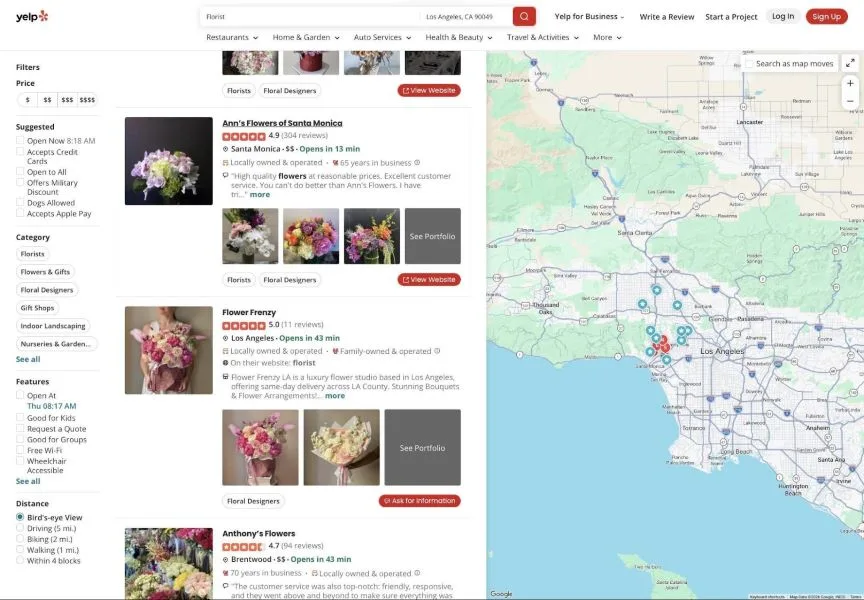Choose Flowers & Gifts category chip
The width and height of the screenshot is (864, 600).
click(x=45, y=272)
